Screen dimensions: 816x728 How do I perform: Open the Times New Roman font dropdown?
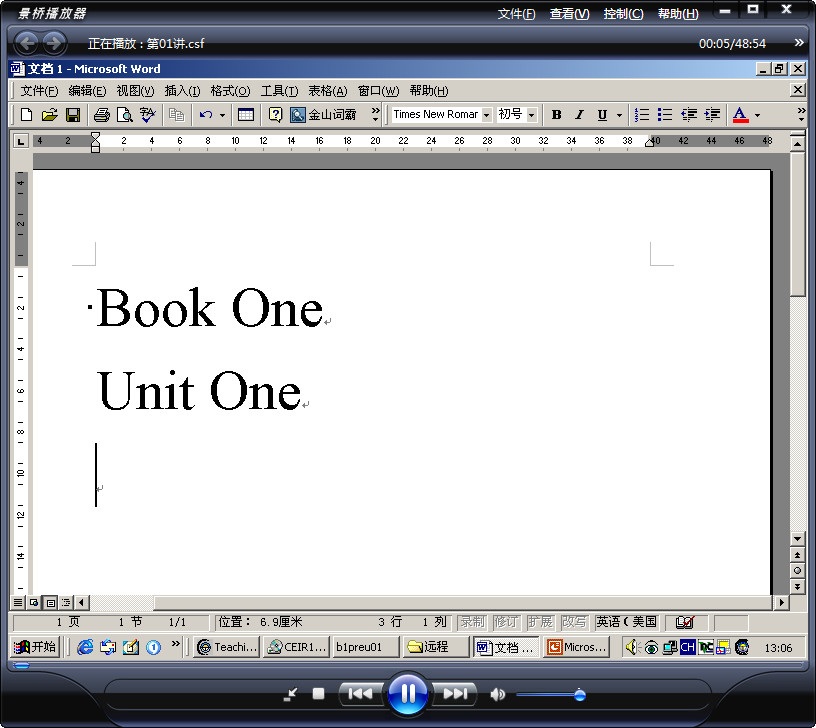[x=486, y=115]
